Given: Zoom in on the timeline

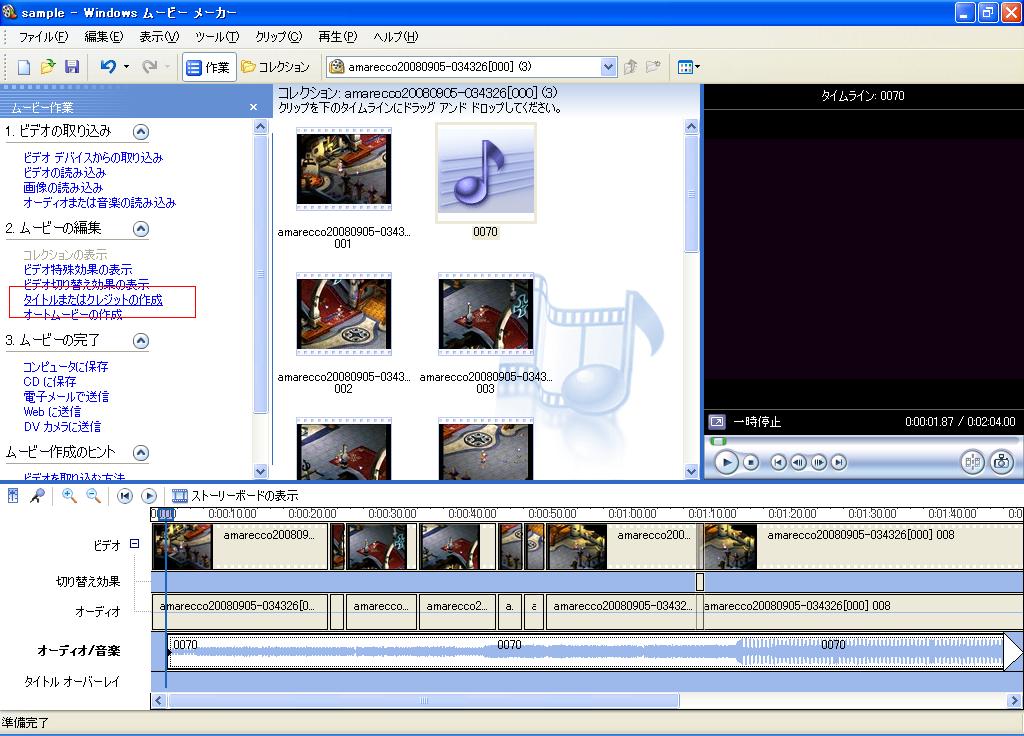Looking at the screenshot, I should point(69,495).
